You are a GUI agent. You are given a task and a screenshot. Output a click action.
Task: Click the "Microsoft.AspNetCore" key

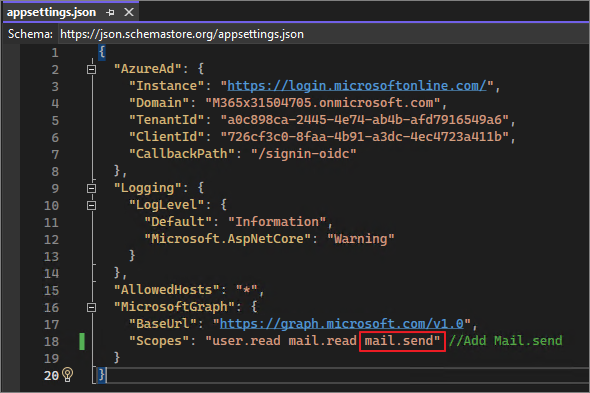(x=227, y=239)
